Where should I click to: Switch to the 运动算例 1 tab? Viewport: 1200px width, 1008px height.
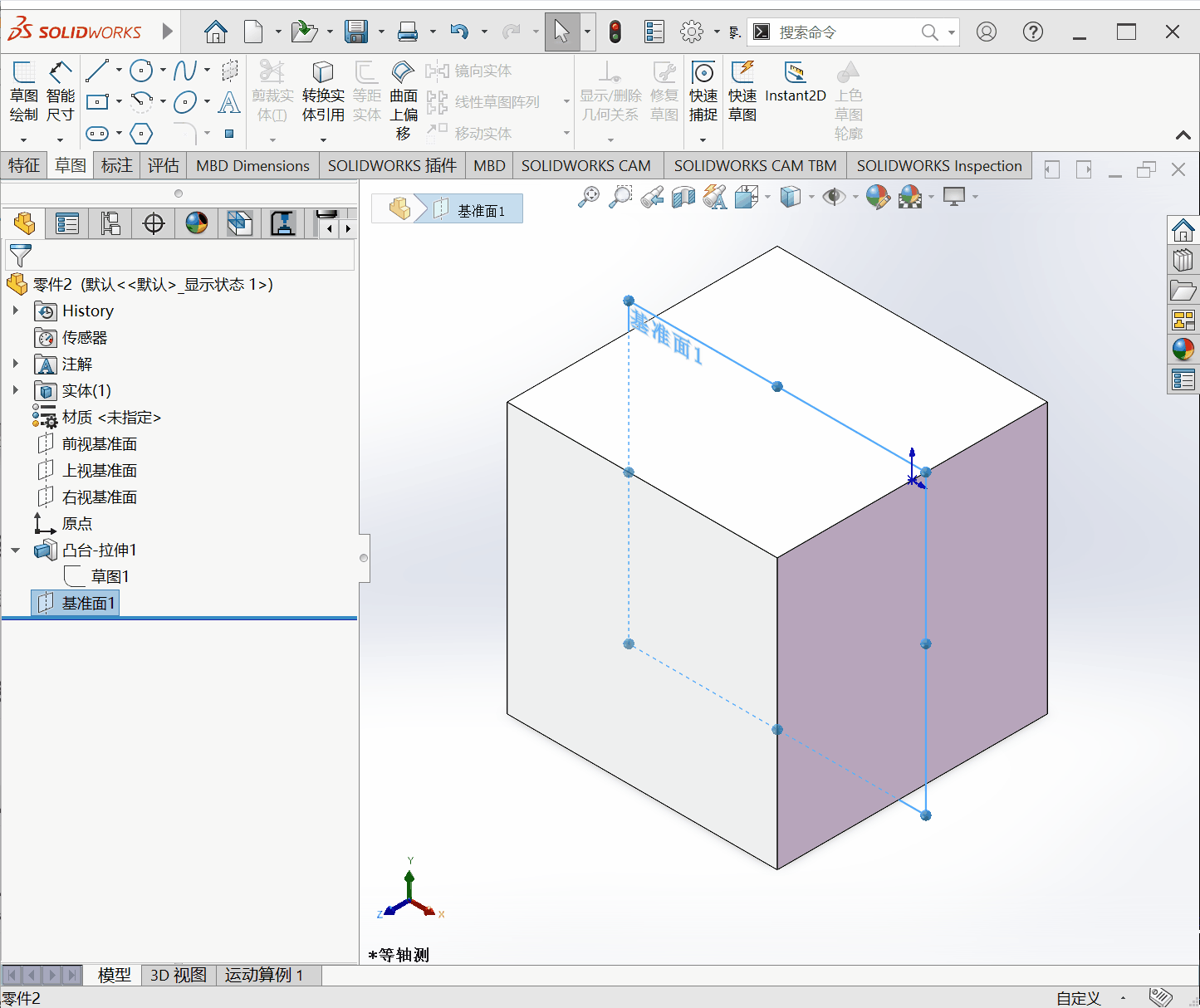click(264, 975)
